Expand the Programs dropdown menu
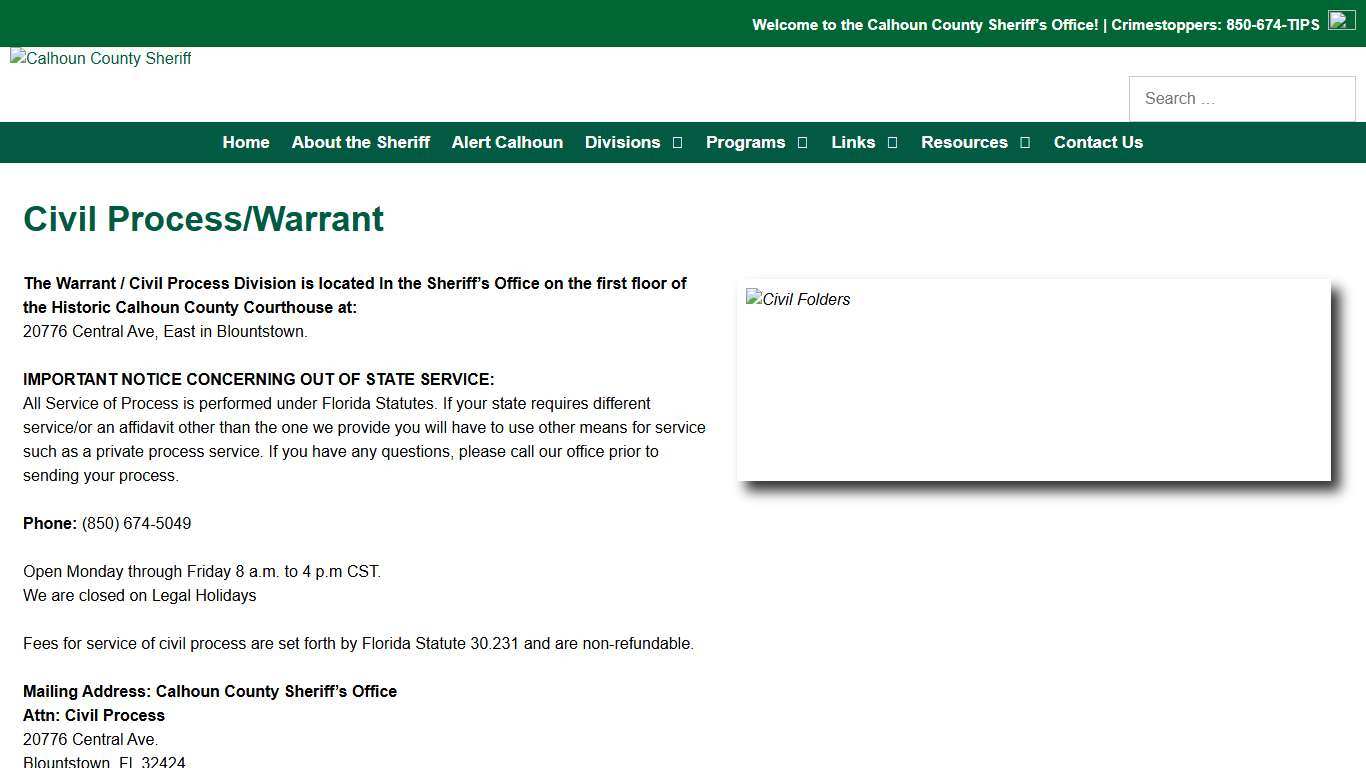1366x768 pixels. [x=745, y=142]
